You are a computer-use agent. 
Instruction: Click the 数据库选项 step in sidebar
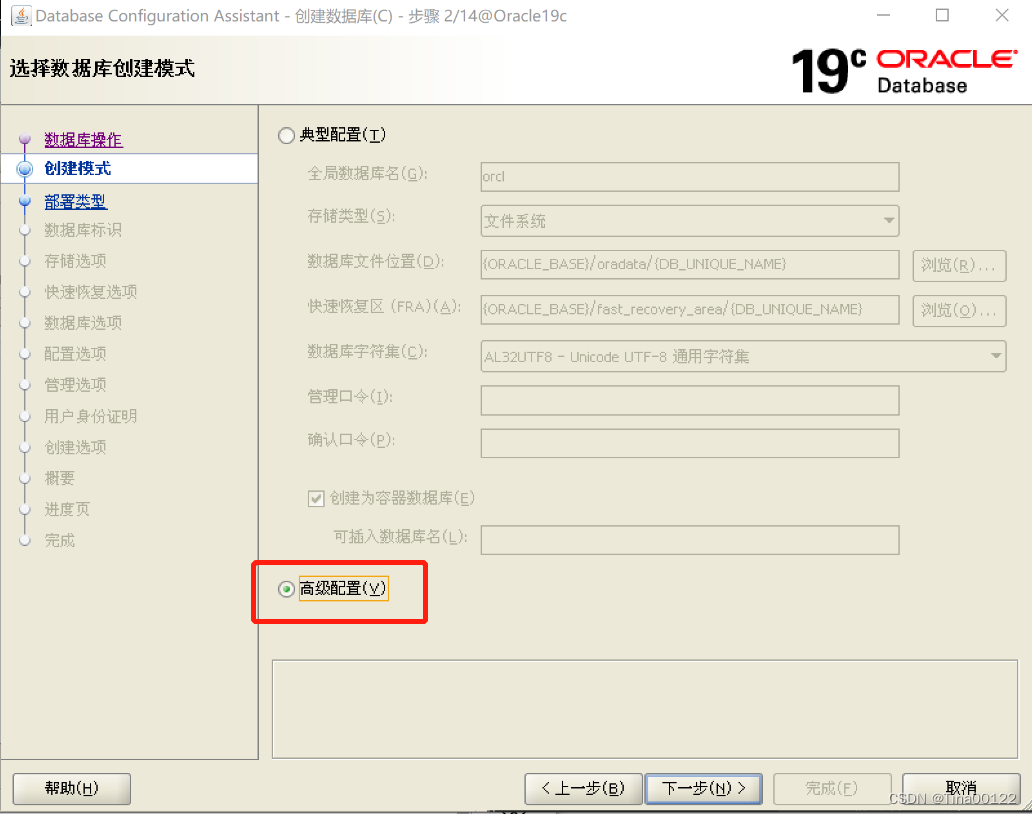point(83,322)
